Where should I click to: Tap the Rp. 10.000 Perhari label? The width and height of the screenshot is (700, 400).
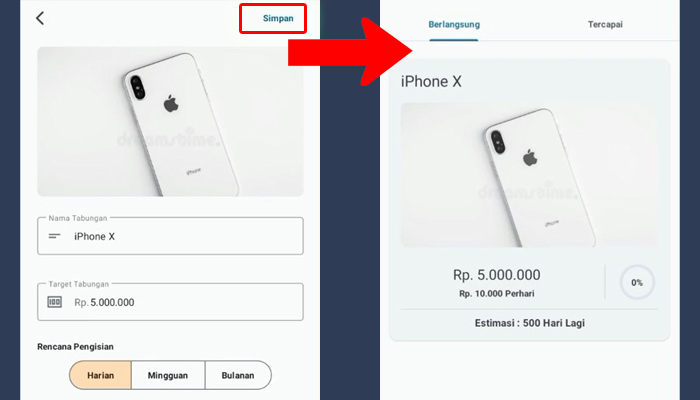click(496, 294)
